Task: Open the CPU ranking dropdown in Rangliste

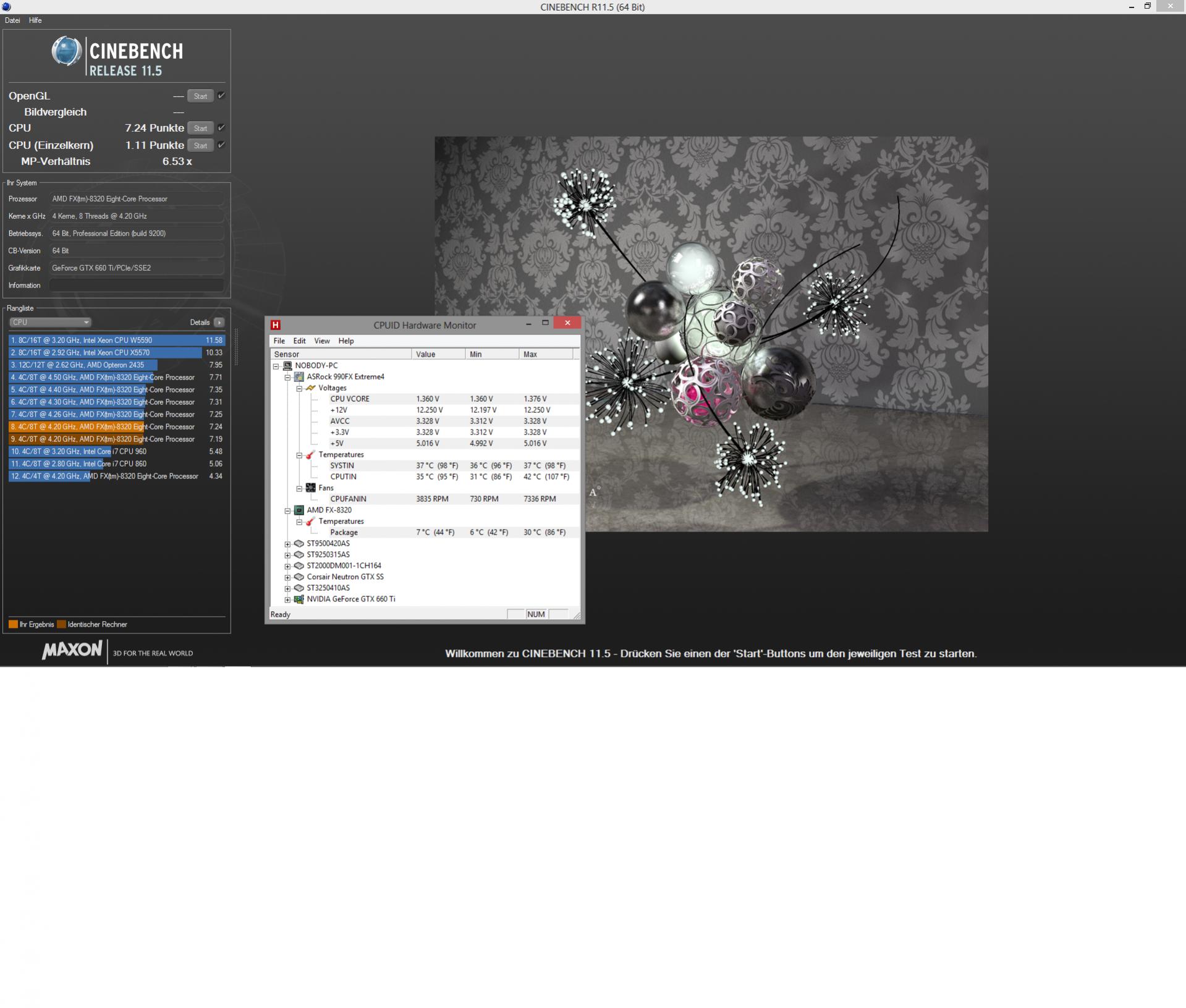Action: [50, 322]
